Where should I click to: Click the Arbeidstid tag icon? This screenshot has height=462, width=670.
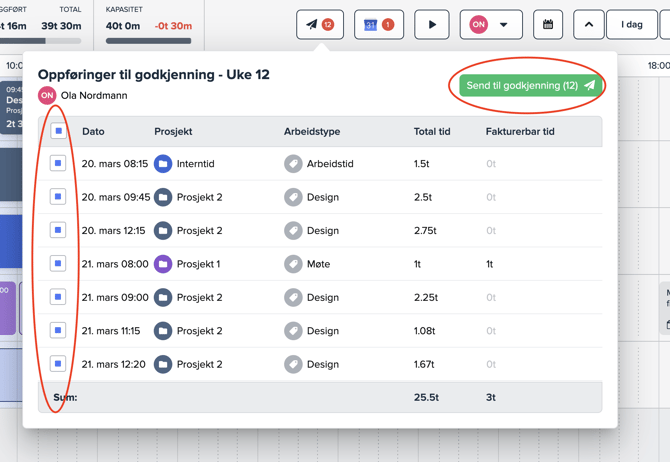coord(293,164)
